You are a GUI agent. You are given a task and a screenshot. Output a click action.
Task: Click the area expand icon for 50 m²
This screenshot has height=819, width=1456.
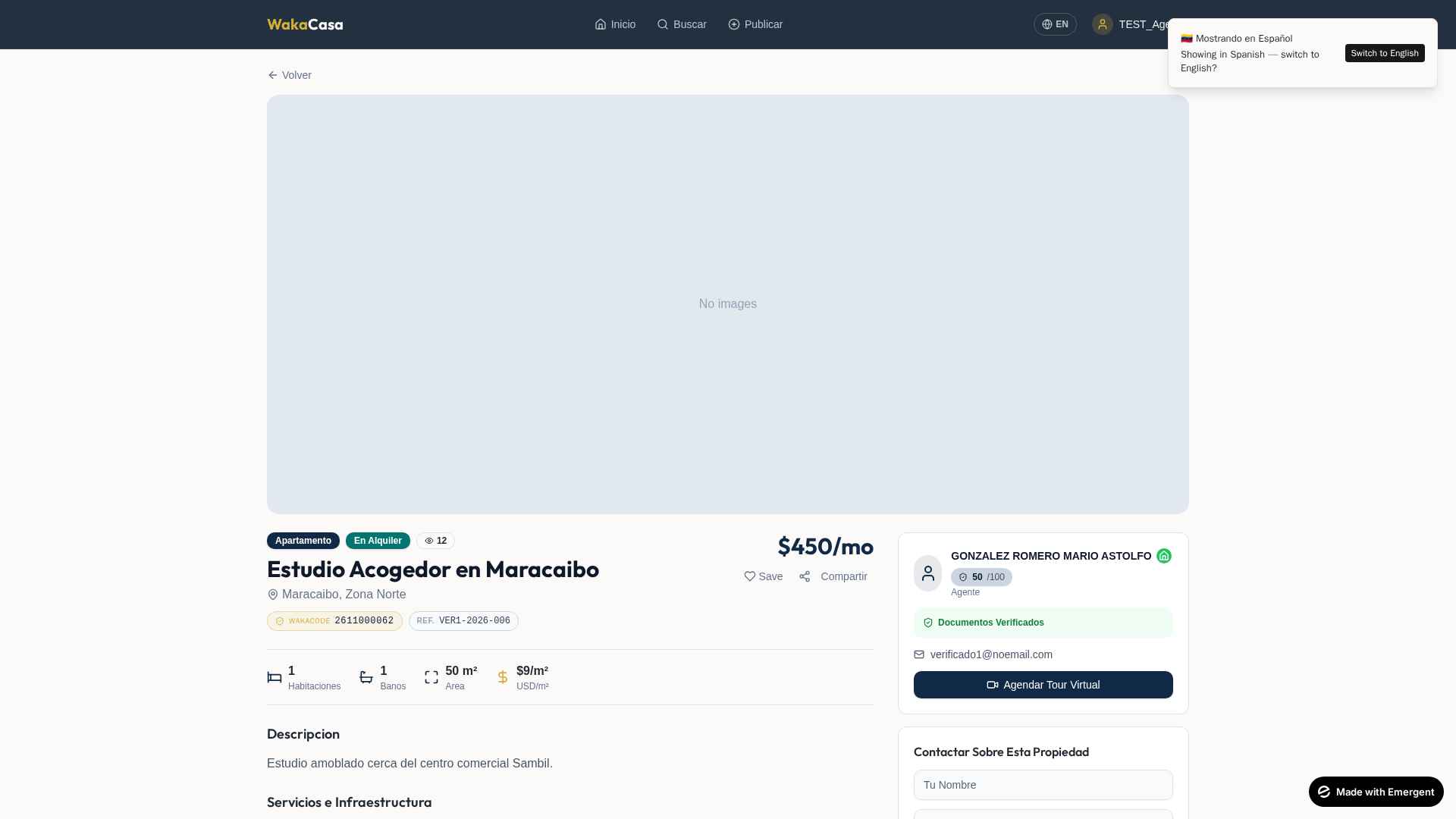(431, 677)
